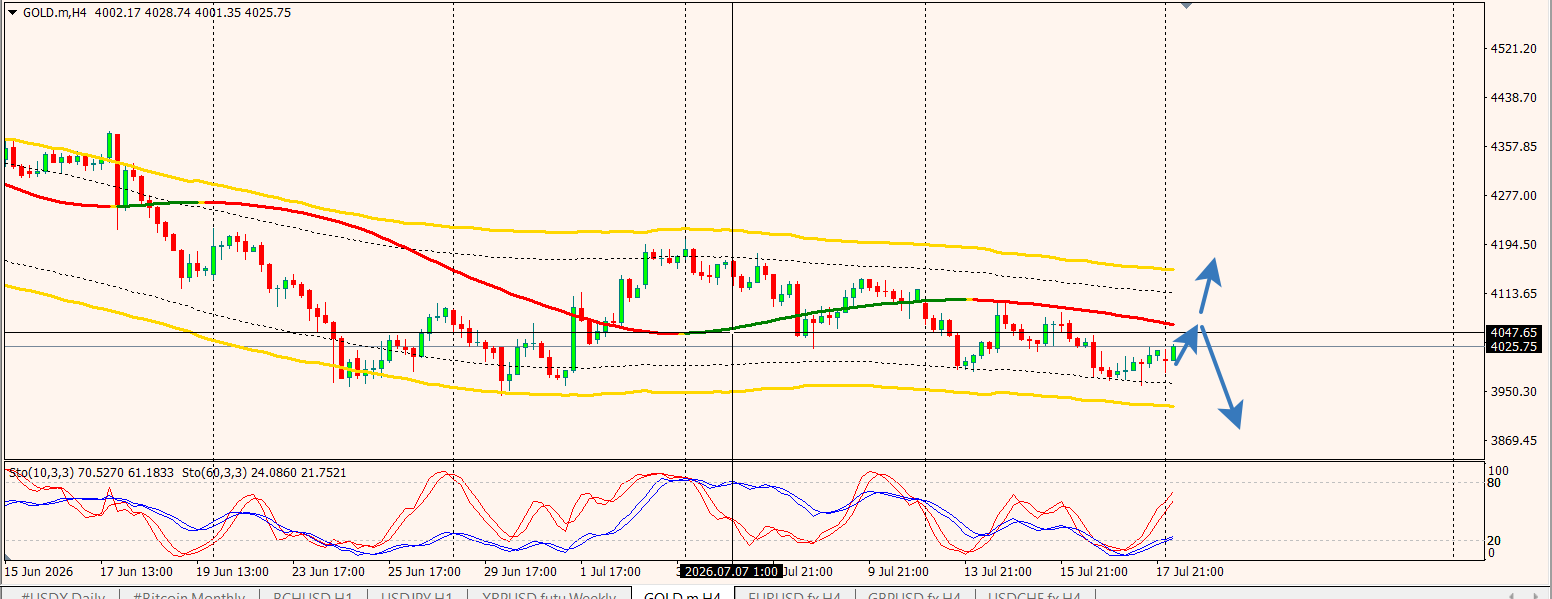
Task: Click the 4113.65 price axis value
Action: point(1513,293)
